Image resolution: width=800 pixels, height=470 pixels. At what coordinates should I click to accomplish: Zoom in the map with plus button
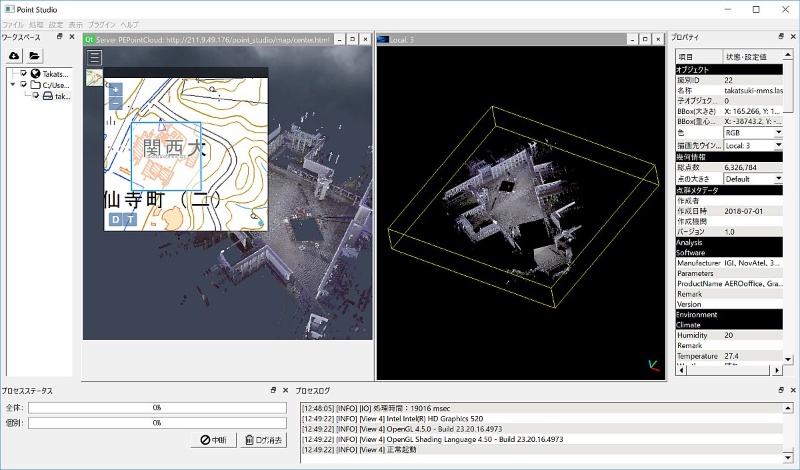[x=115, y=89]
